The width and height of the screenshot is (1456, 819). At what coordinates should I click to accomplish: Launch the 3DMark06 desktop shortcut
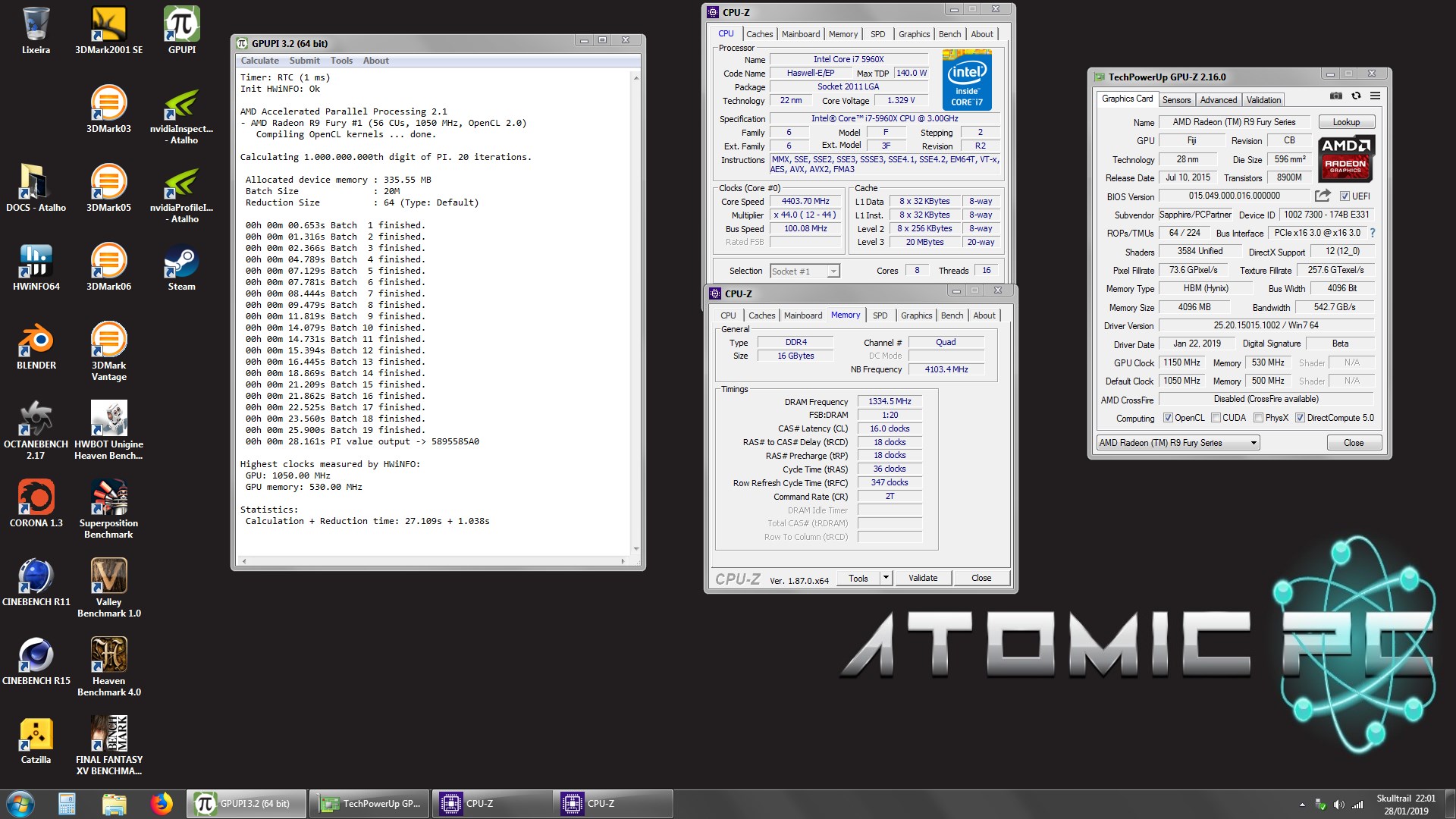(x=108, y=267)
